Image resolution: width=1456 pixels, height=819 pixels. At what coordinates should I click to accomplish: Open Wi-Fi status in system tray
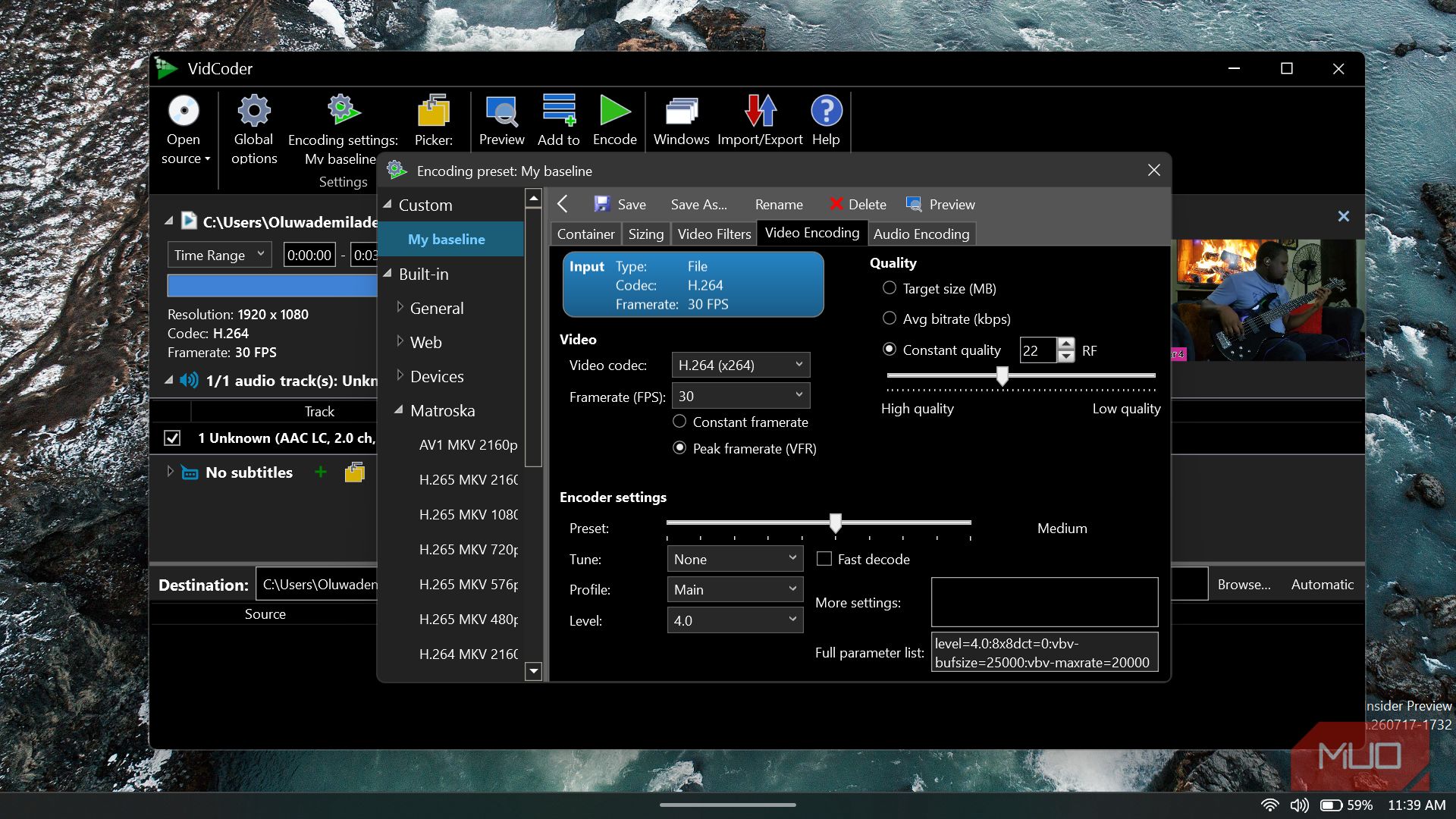click(1269, 805)
